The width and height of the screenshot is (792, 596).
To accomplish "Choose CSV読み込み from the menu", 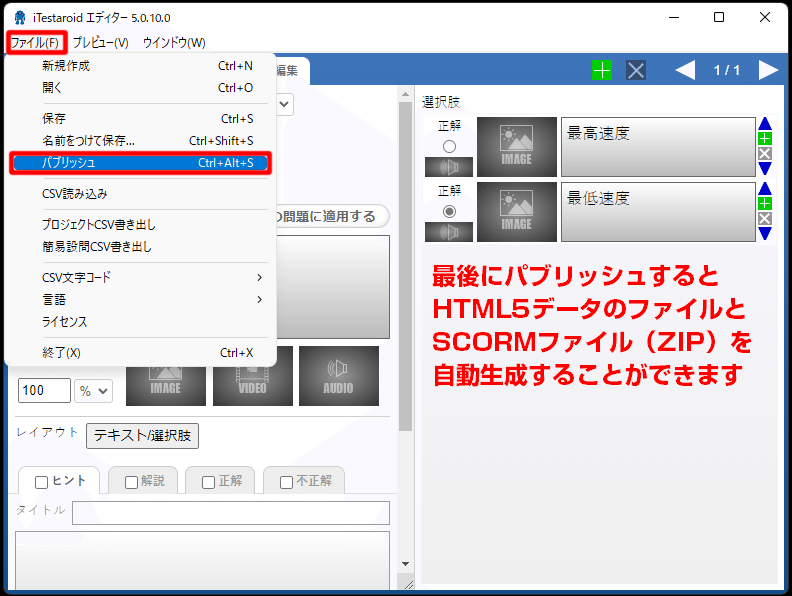I will tap(147, 193).
